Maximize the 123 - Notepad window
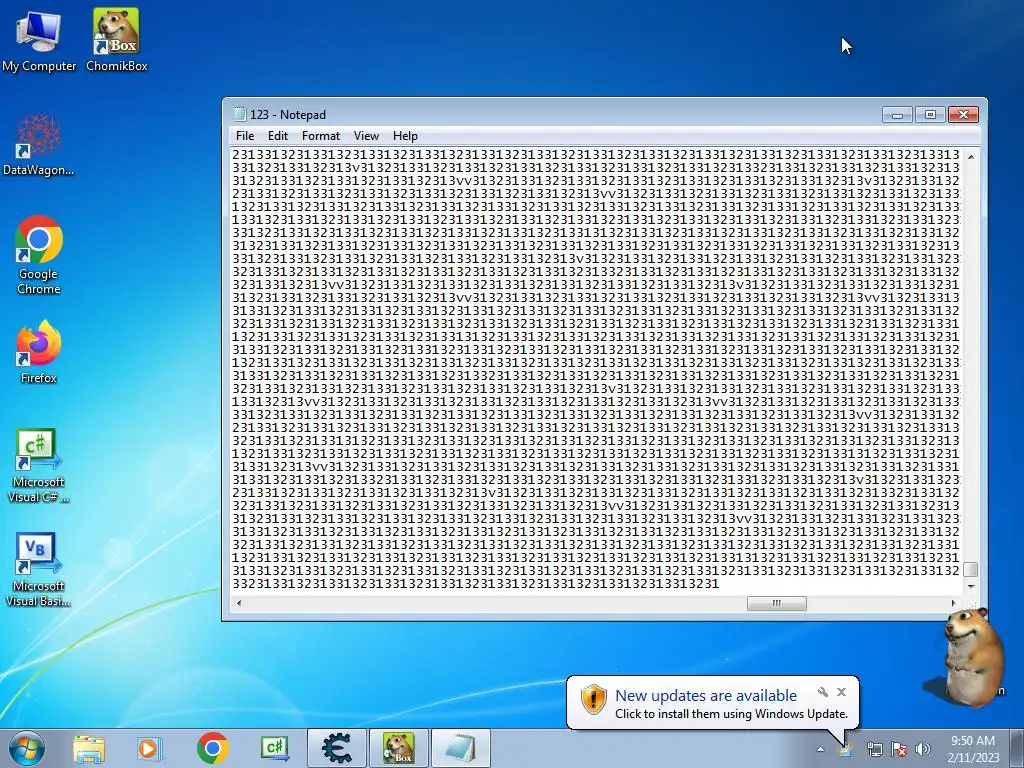This screenshot has width=1024, height=768. point(931,115)
